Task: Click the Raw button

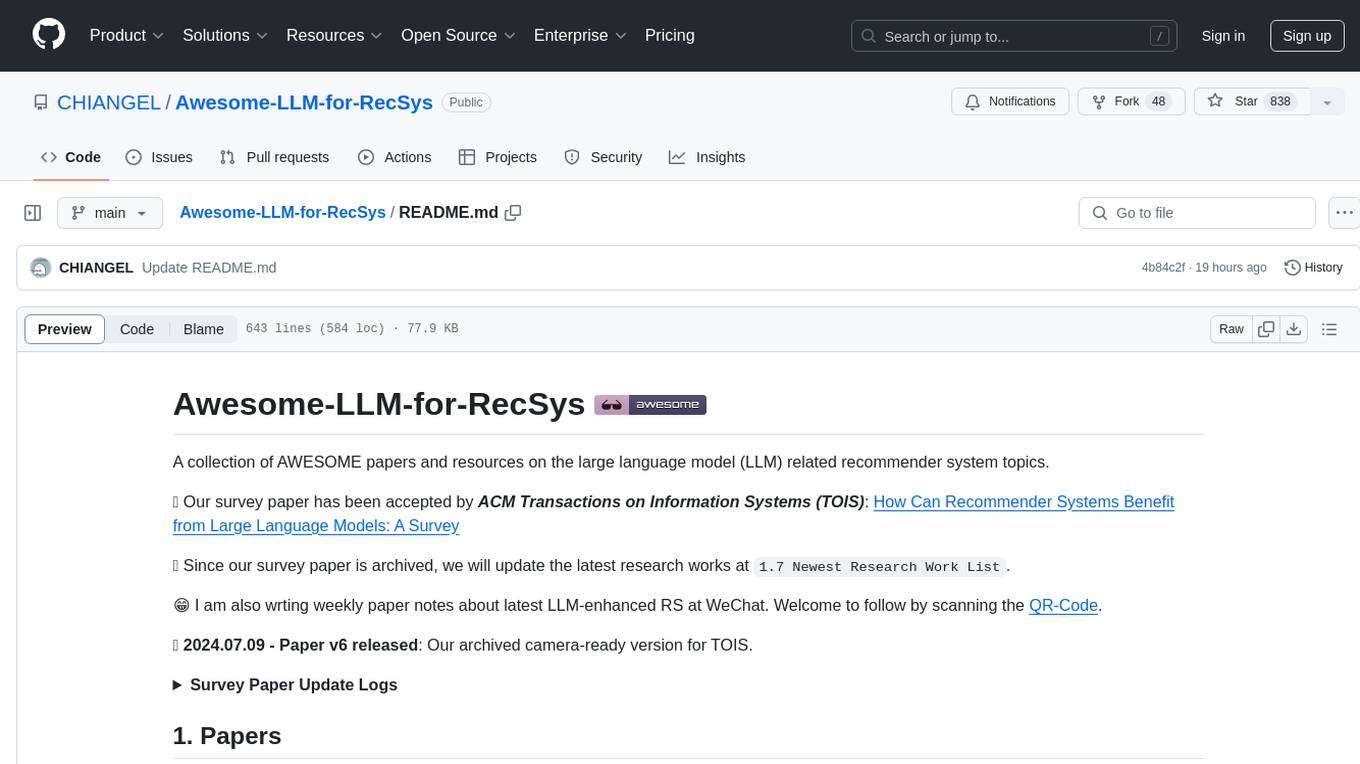Action: tap(1232, 329)
